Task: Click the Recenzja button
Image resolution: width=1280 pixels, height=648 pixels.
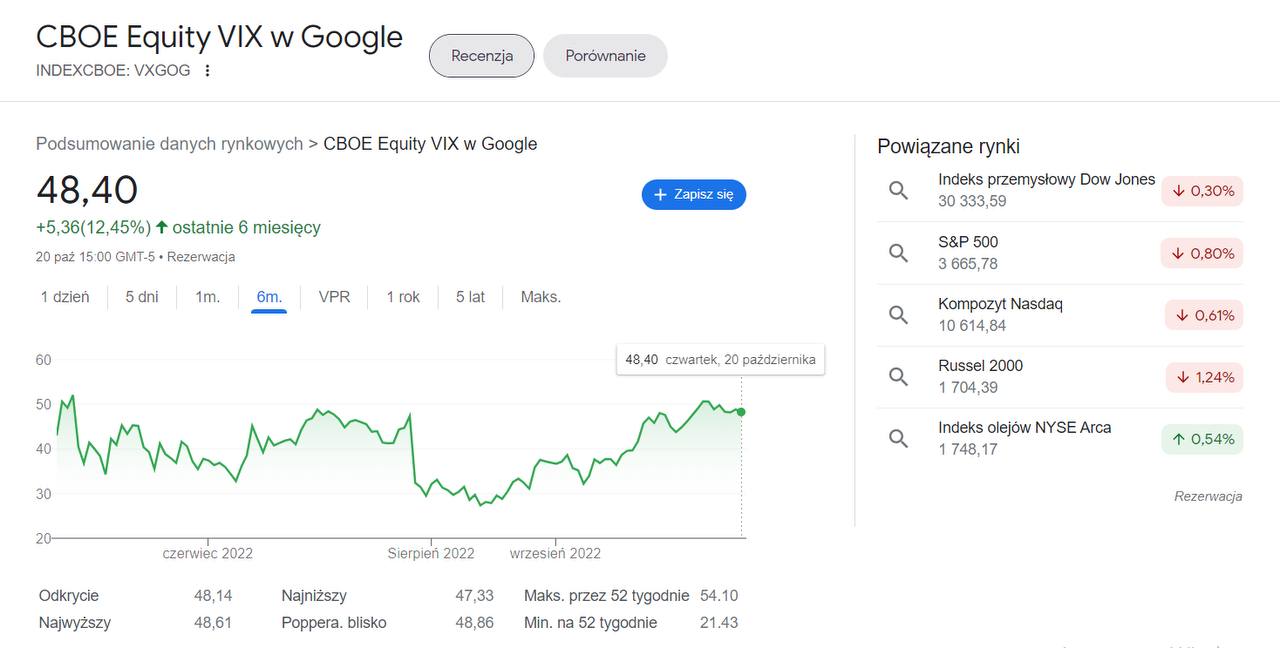Action: 481,56
